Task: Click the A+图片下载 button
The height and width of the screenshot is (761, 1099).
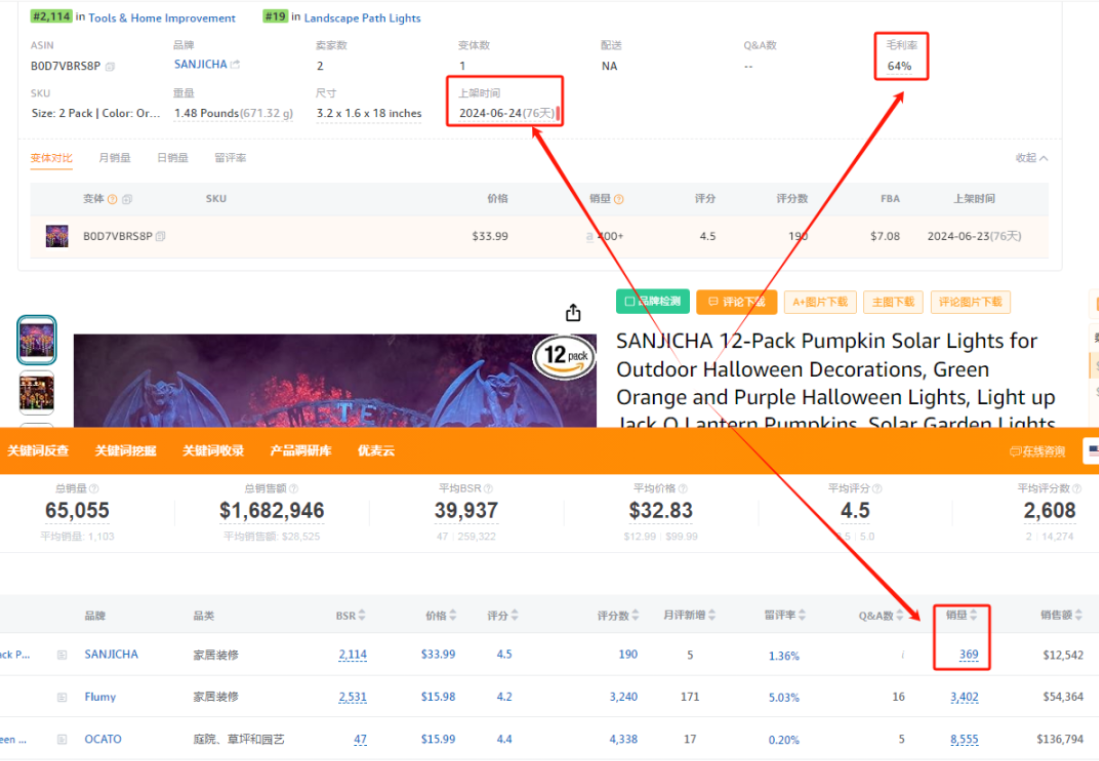Action: (x=820, y=302)
